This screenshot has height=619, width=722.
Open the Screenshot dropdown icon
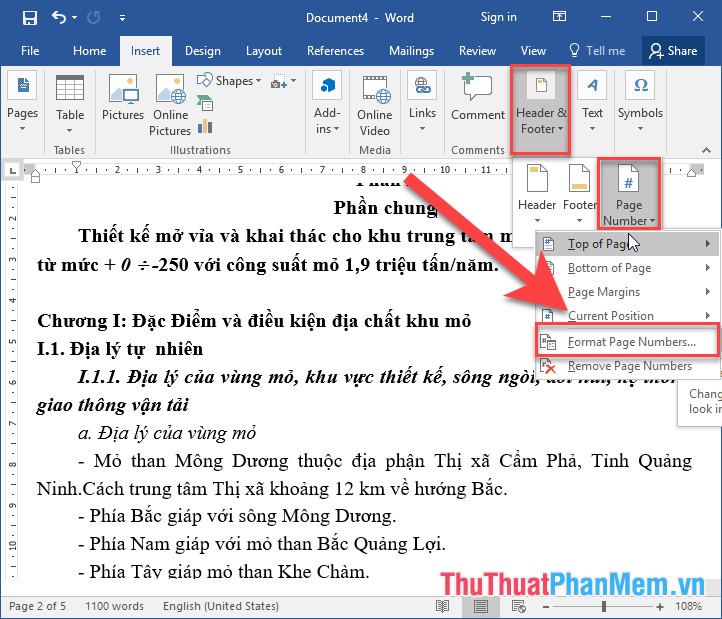(x=283, y=82)
